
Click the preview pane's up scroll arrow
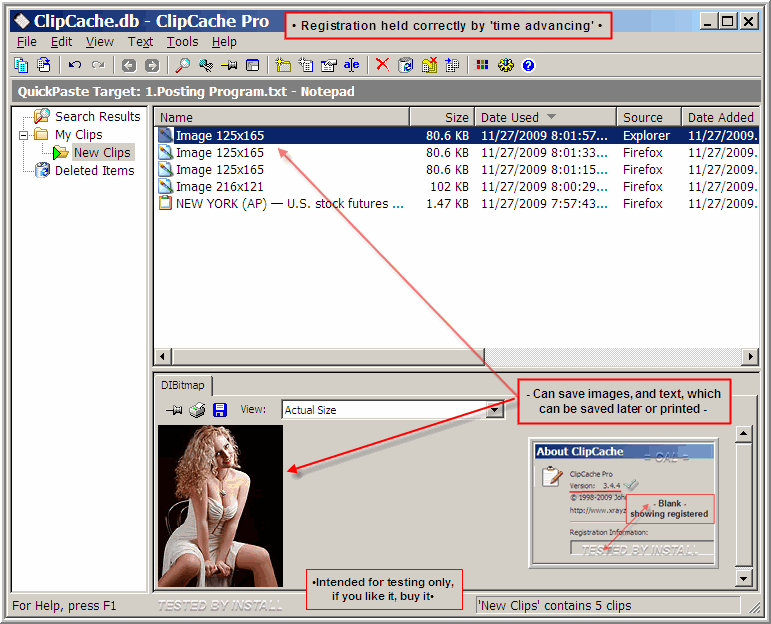743,434
